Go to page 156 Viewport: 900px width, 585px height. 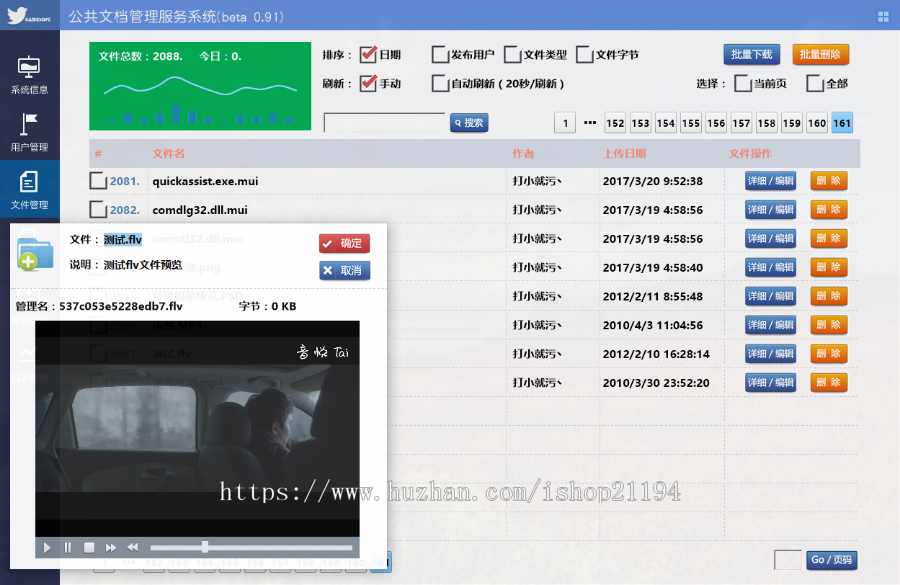pyautogui.click(x=716, y=123)
